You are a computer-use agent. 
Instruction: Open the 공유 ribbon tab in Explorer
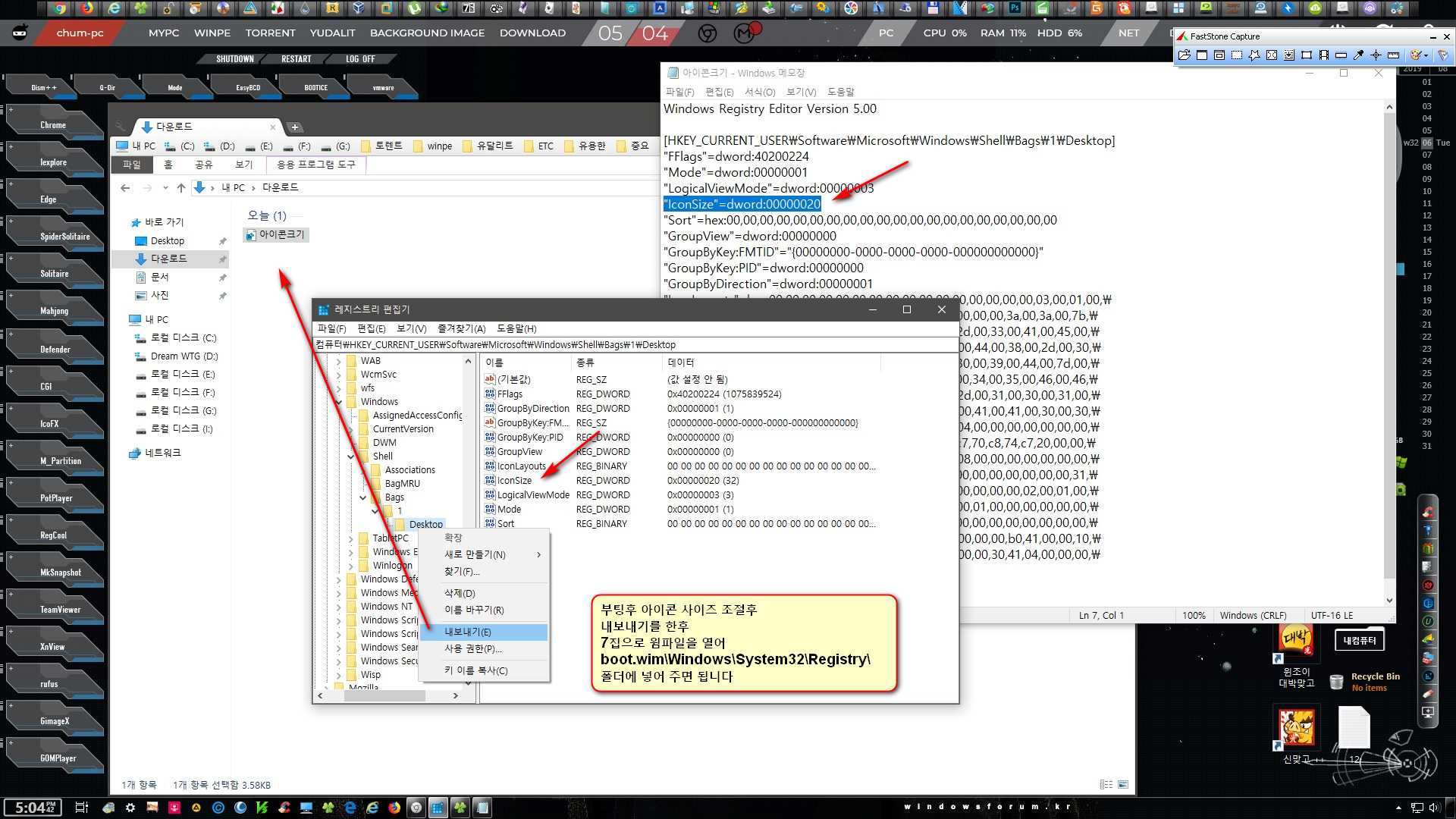tap(204, 165)
